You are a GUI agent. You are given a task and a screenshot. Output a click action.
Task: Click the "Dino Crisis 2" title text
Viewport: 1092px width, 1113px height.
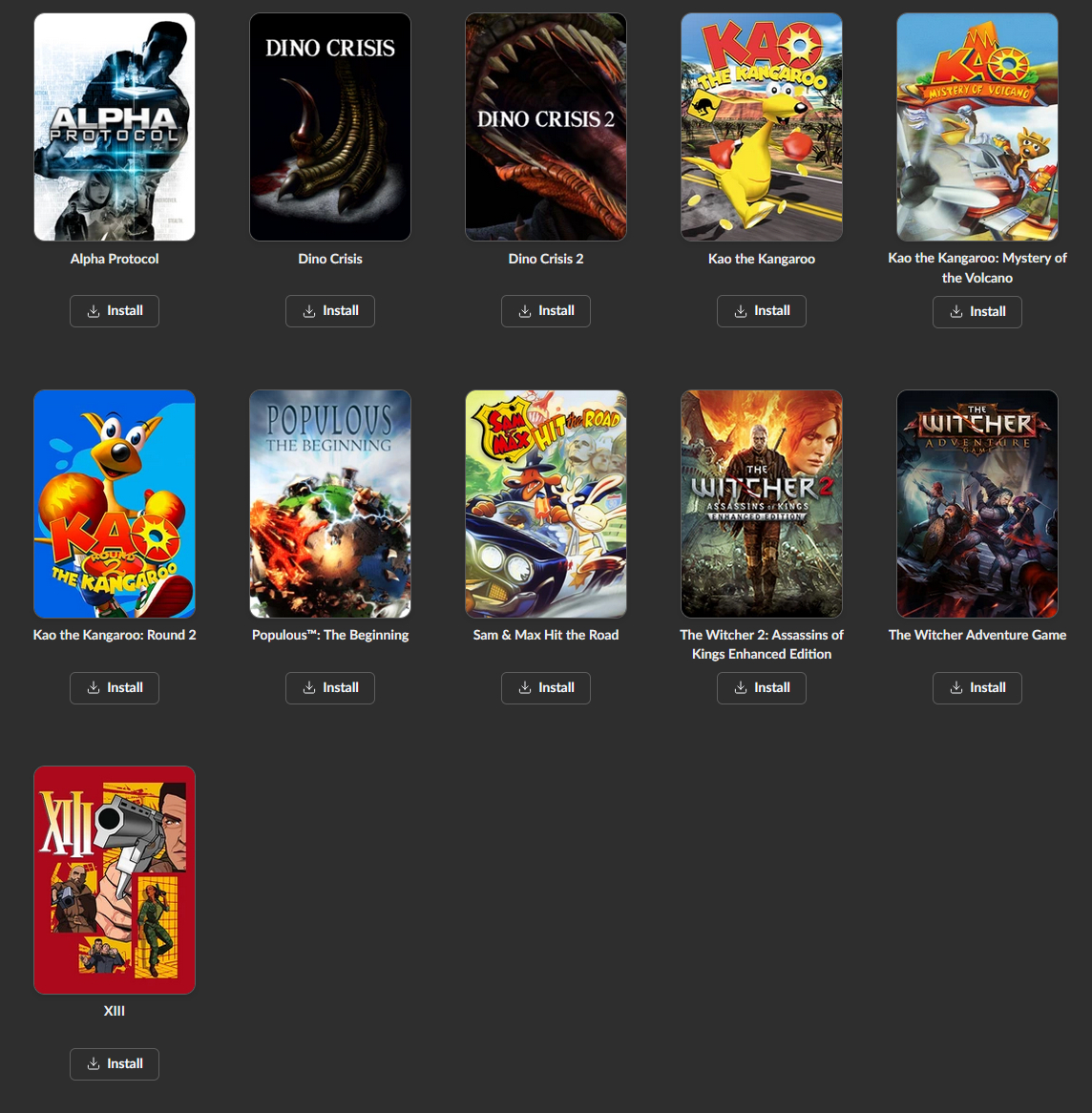[x=546, y=259]
